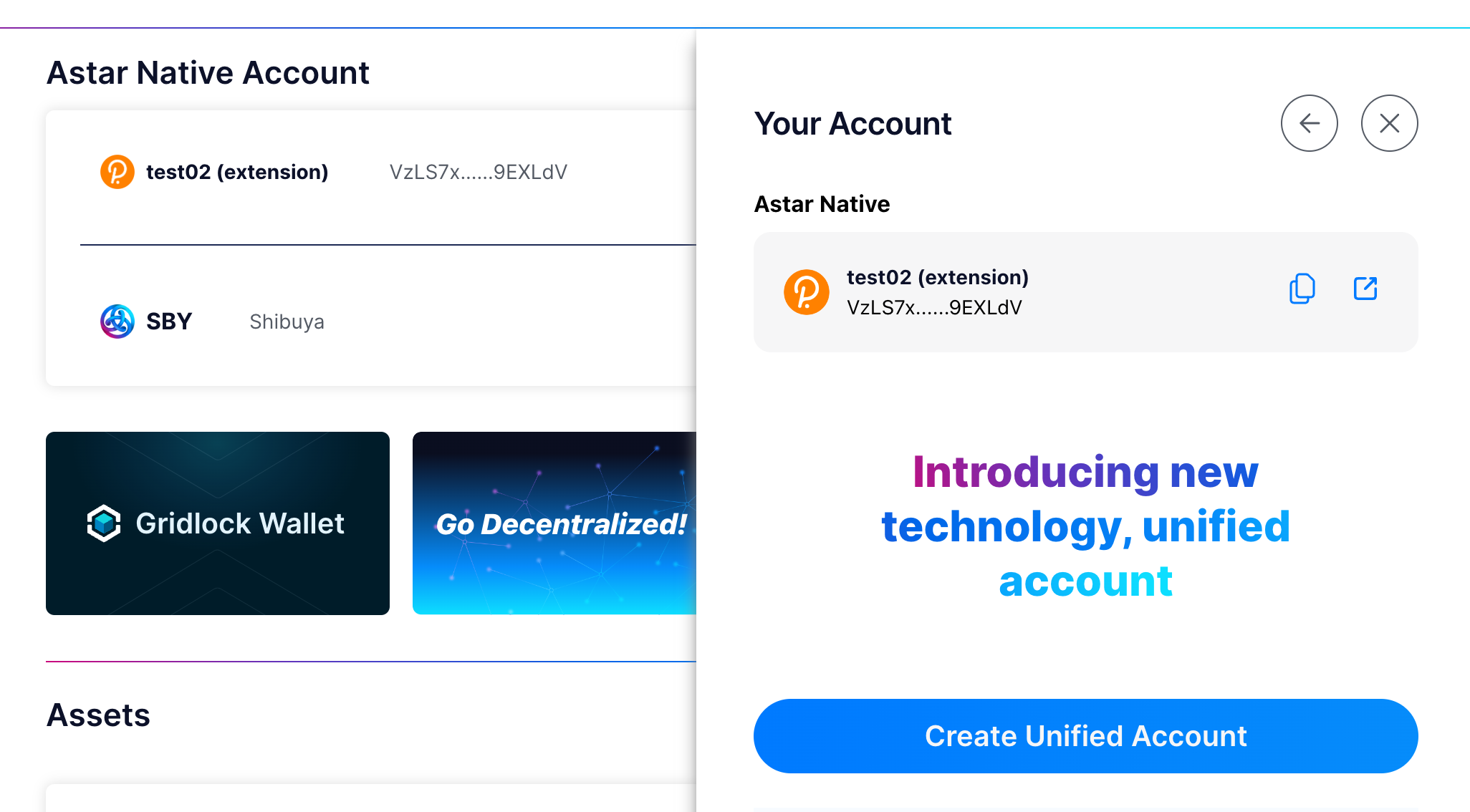This screenshot has width=1470, height=812.
Task: Click the Gridlock Wallet hexagon logo
Action: click(x=104, y=523)
